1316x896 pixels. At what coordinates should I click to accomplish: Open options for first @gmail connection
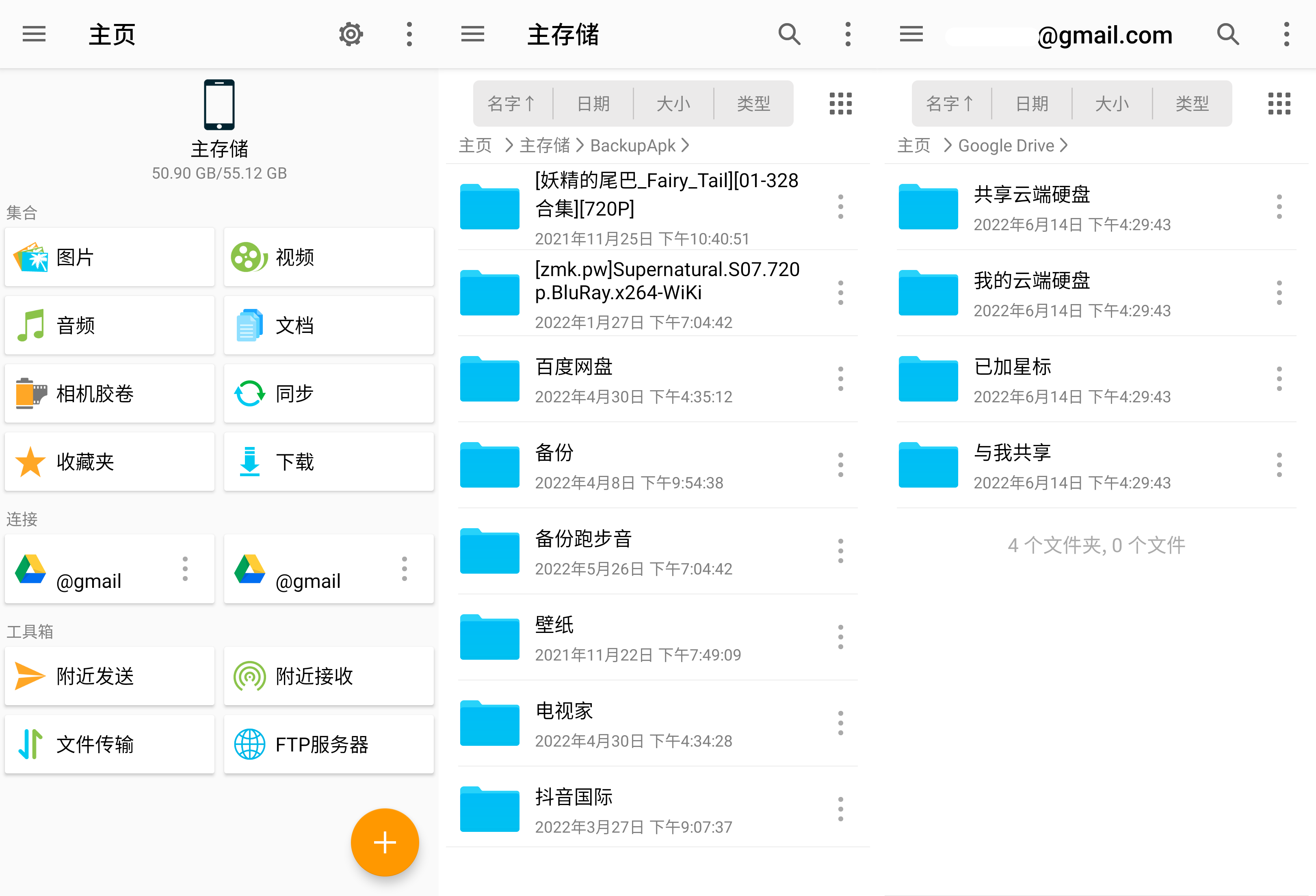[185, 569]
